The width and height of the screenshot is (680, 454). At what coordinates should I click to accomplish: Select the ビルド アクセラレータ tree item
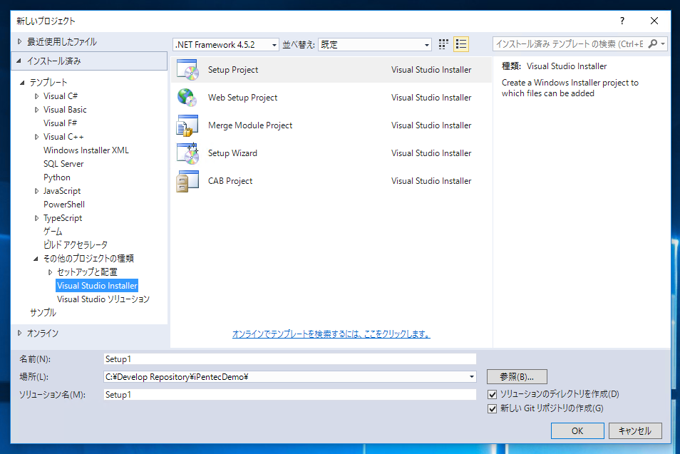pos(75,245)
